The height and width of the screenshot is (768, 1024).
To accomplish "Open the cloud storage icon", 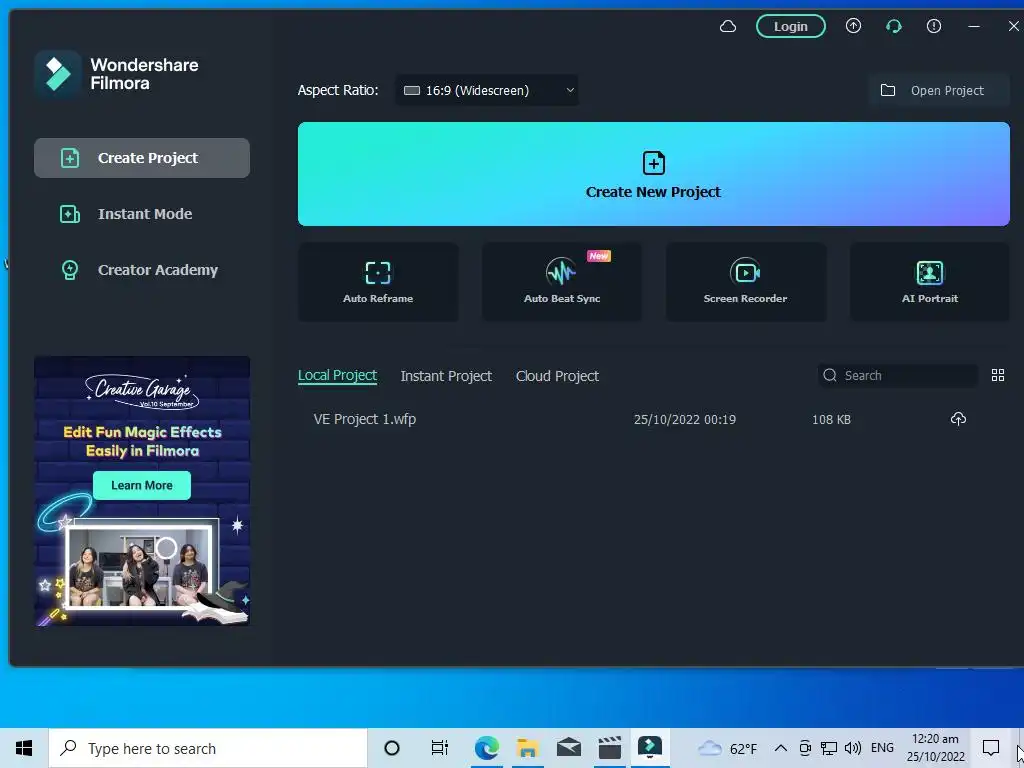I will pos(728,26).
